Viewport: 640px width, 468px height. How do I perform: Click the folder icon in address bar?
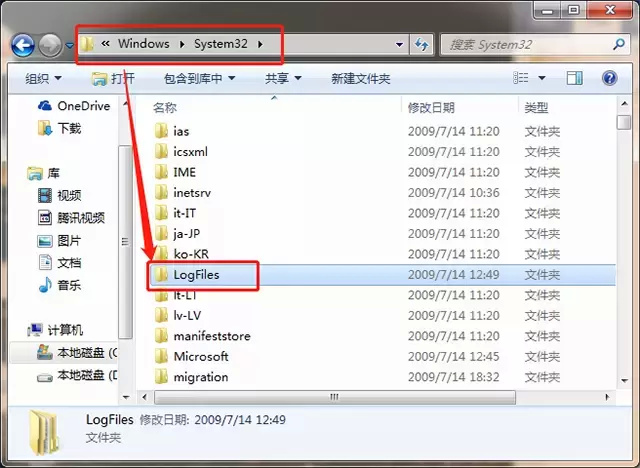point(87,44)
